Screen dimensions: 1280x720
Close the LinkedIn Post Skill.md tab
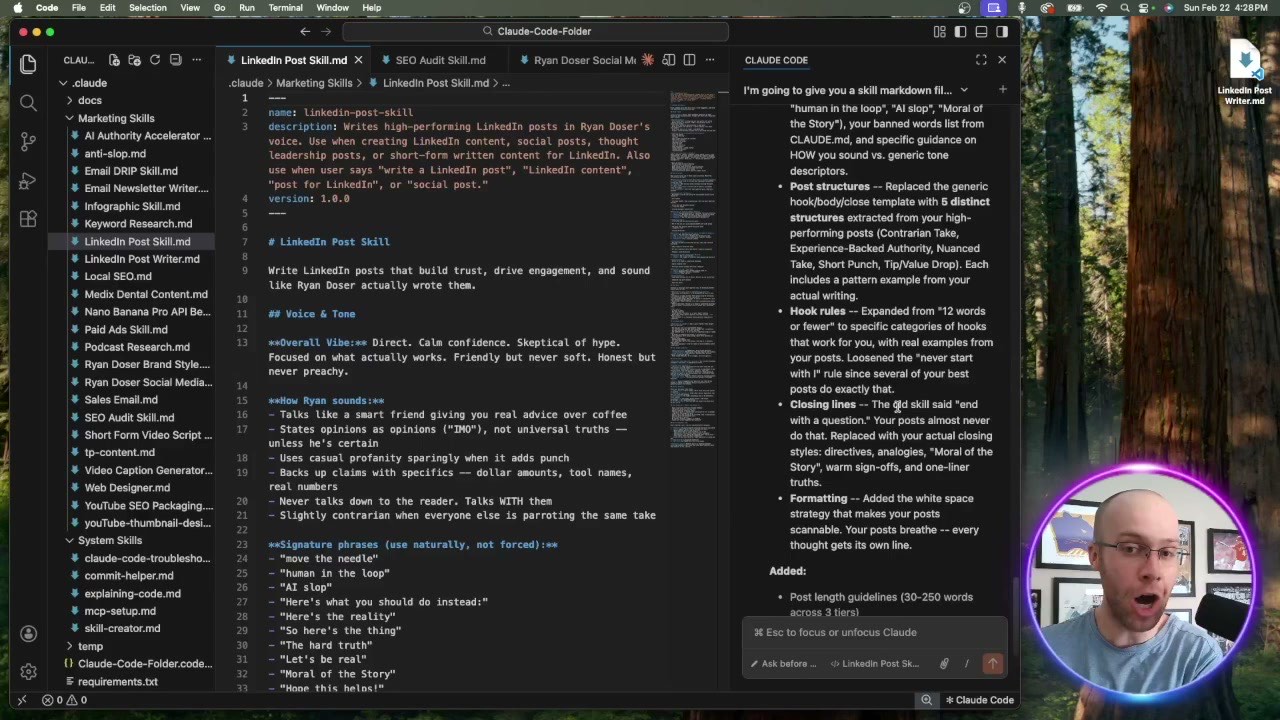[x=358, y=60]
